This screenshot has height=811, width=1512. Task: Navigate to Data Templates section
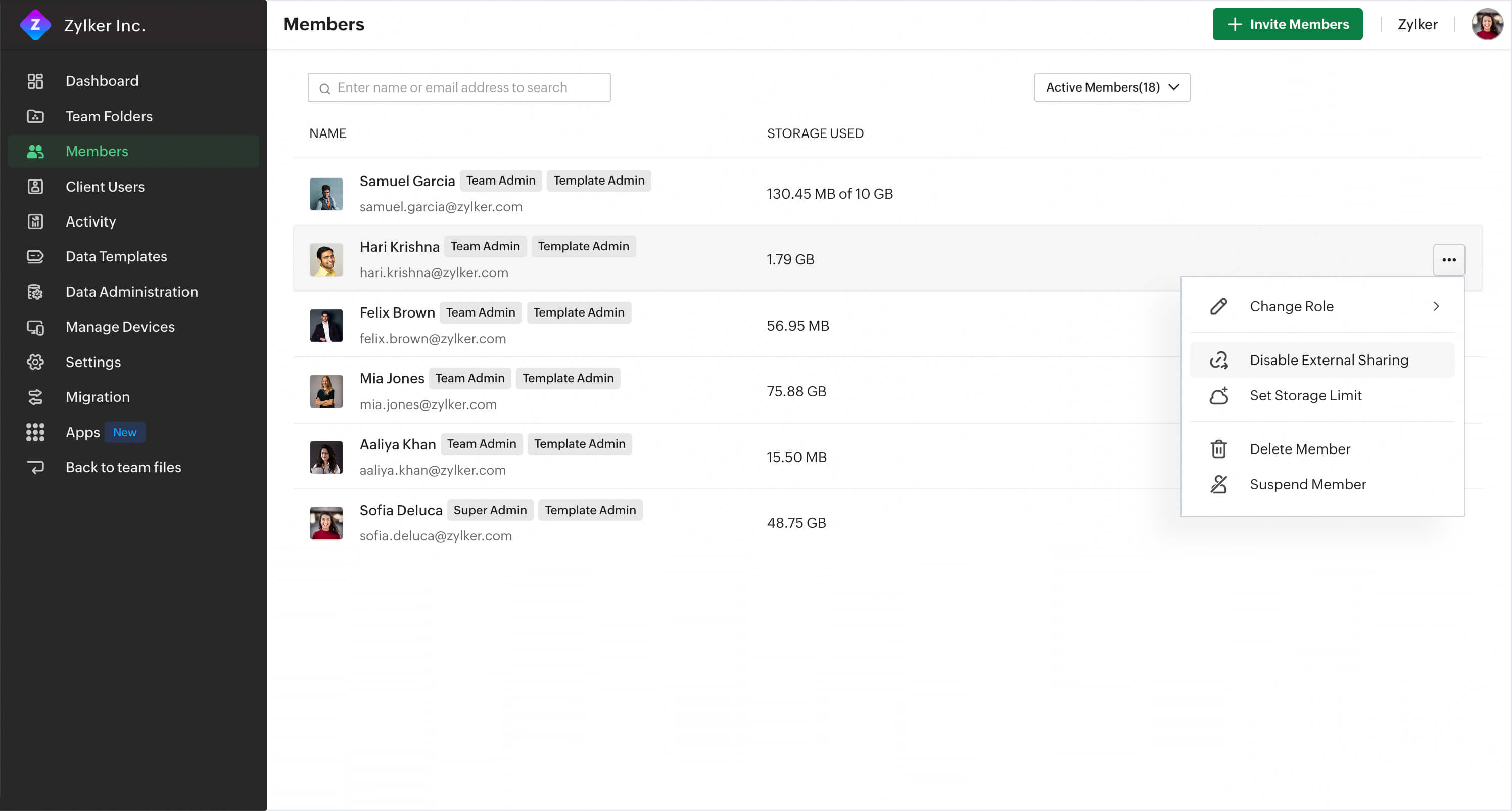116,256
